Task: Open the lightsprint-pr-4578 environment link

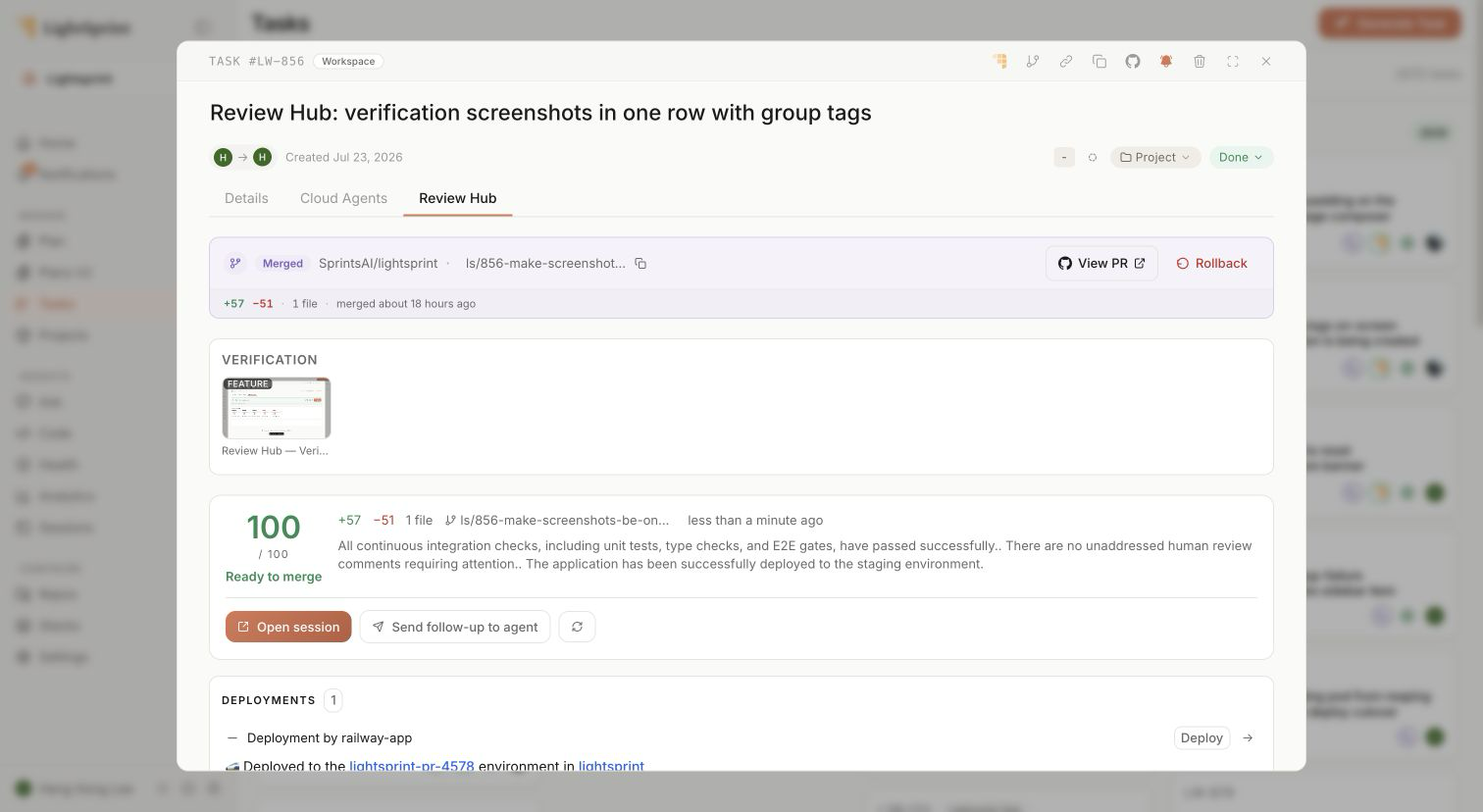Action: pyautogui.click(x=412, y=765)
